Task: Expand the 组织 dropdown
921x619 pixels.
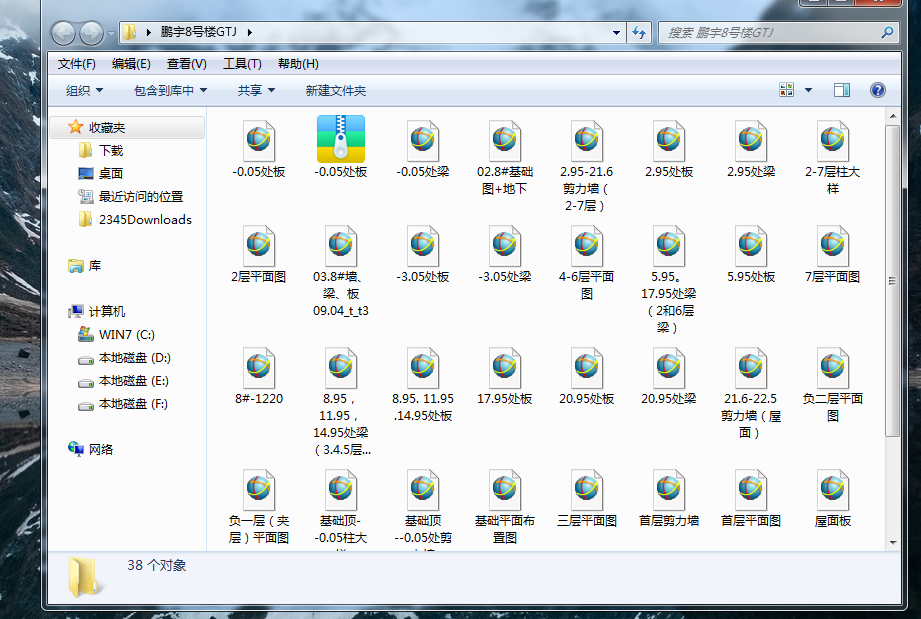Action: 85,90
